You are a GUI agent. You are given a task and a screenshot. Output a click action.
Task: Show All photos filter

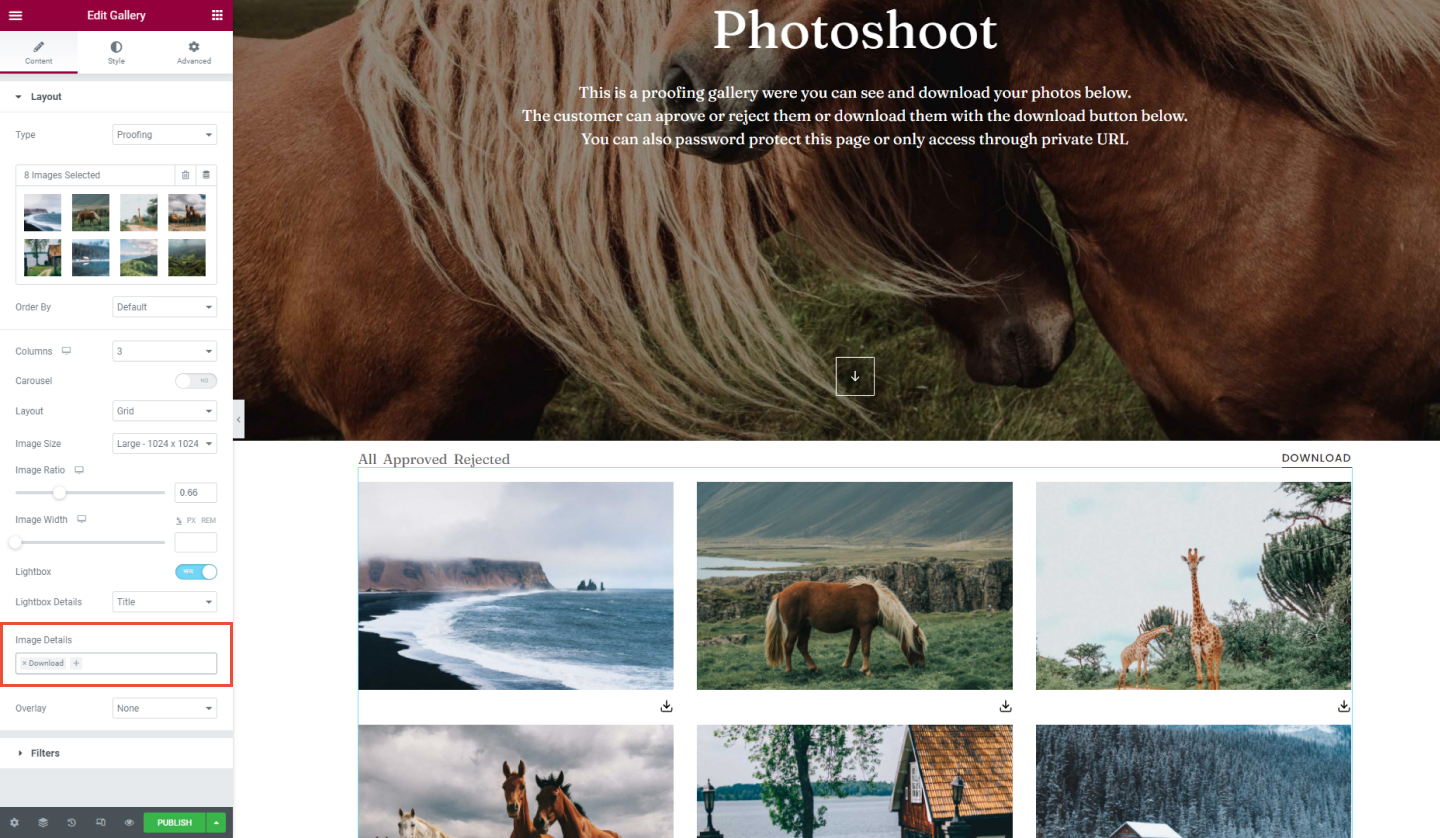(367, 460)
